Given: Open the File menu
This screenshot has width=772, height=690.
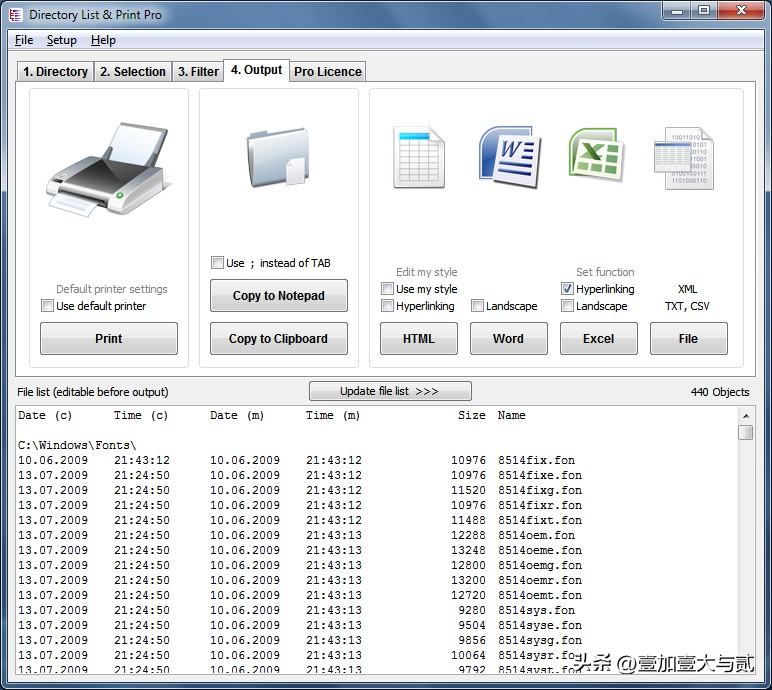Looking at the screenshot, I should [x=24, y=40].
